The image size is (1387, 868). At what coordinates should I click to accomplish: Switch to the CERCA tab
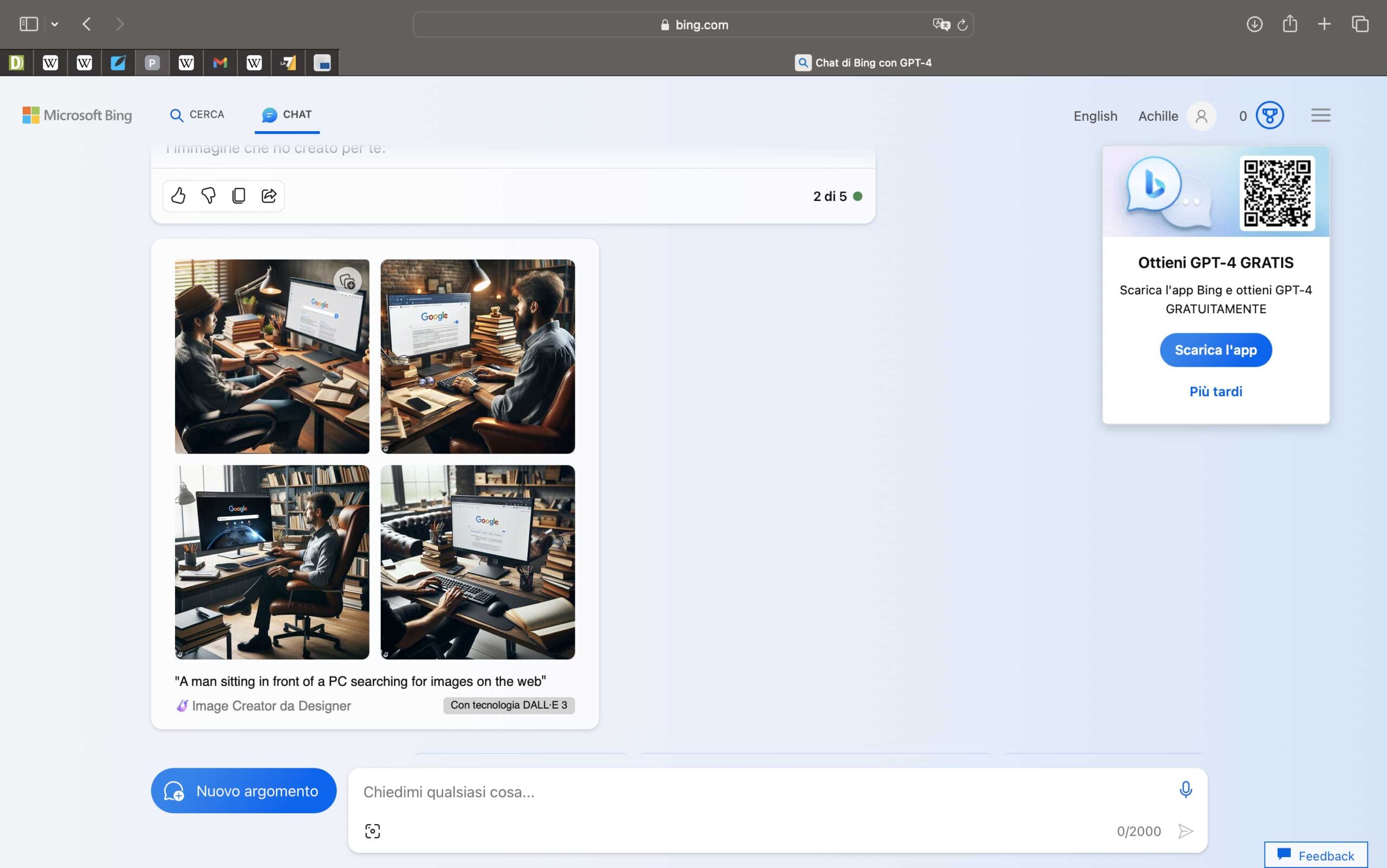point(197,115)
